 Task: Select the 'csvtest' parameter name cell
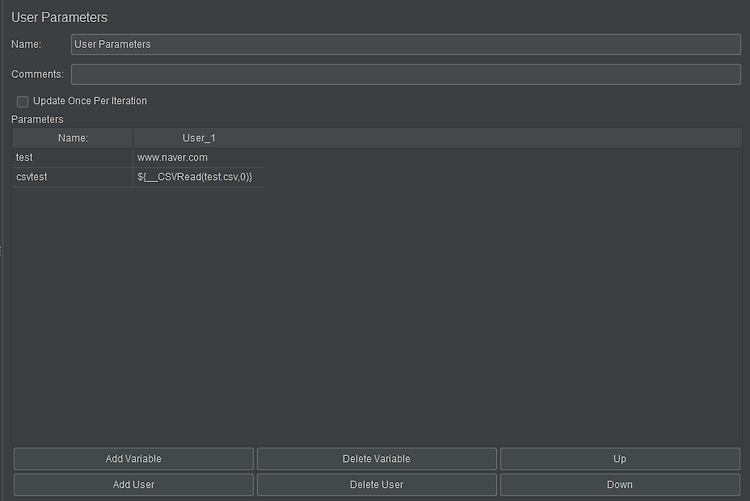click(72, 177)
